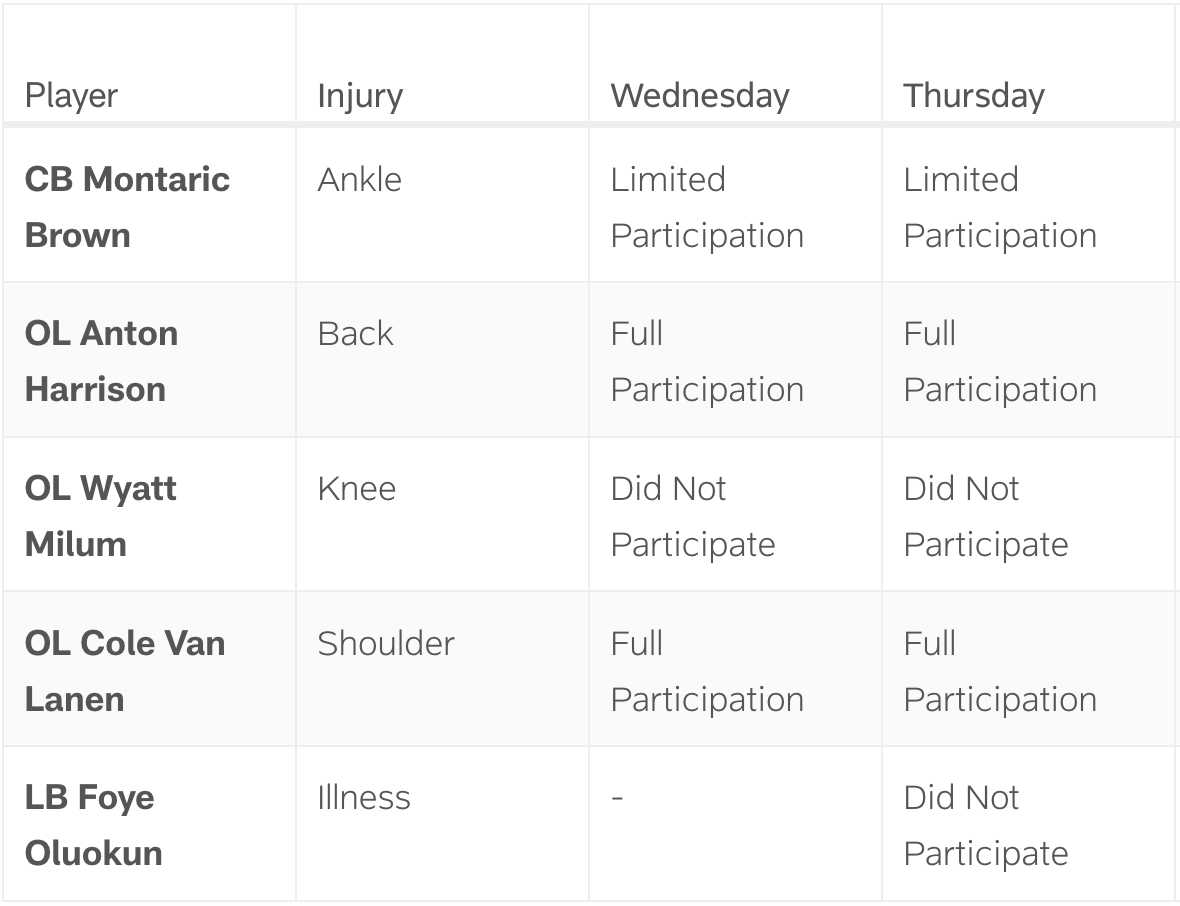Select Foye Oluokun's Thursday Did Not Participate cell
The width and height of the screenshot is (1180, 906).
pyautogui.click(x=986, y=825)
